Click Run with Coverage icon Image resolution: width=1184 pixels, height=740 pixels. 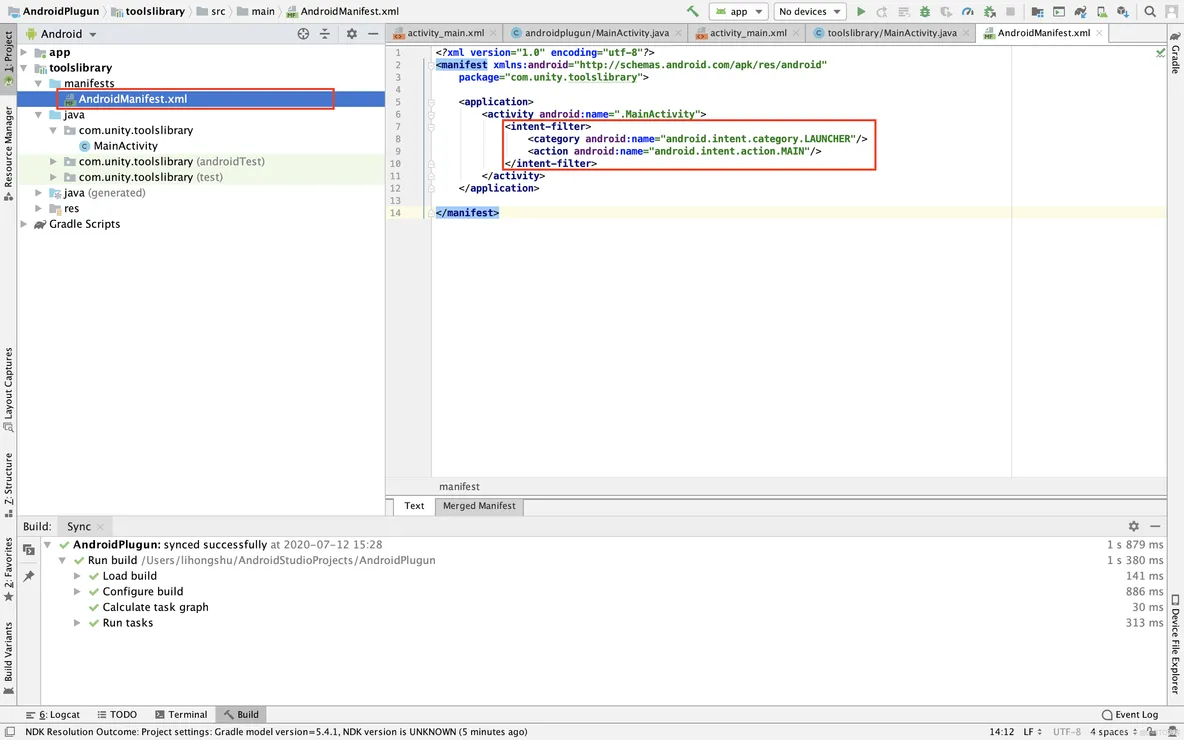[946, 11]
